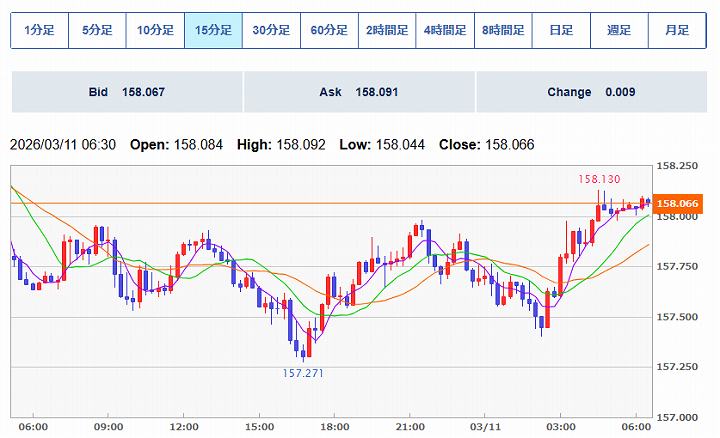Select the weekly 週足 tab

(619, 30)
